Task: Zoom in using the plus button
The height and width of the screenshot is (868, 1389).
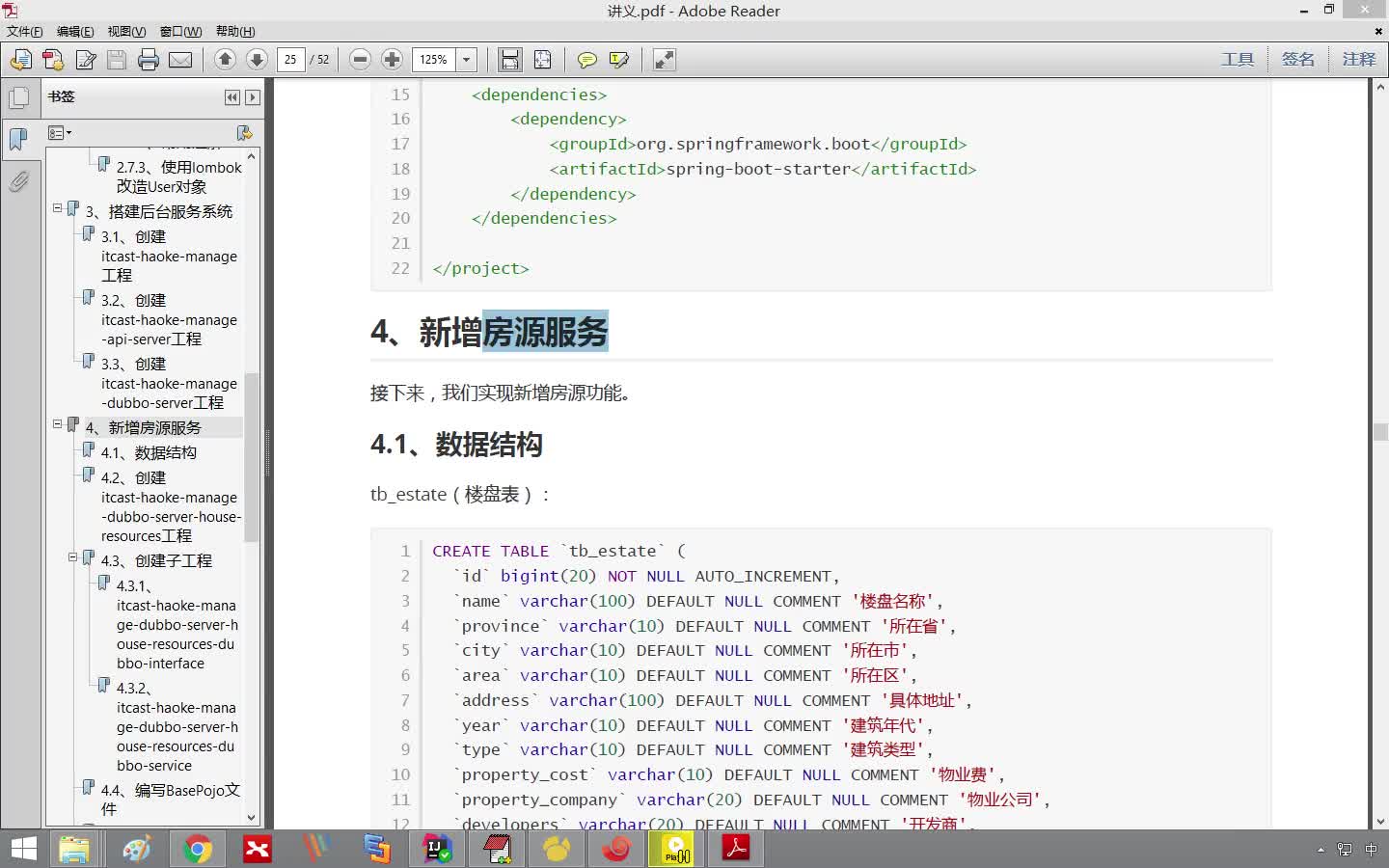Action: [392, 60]
